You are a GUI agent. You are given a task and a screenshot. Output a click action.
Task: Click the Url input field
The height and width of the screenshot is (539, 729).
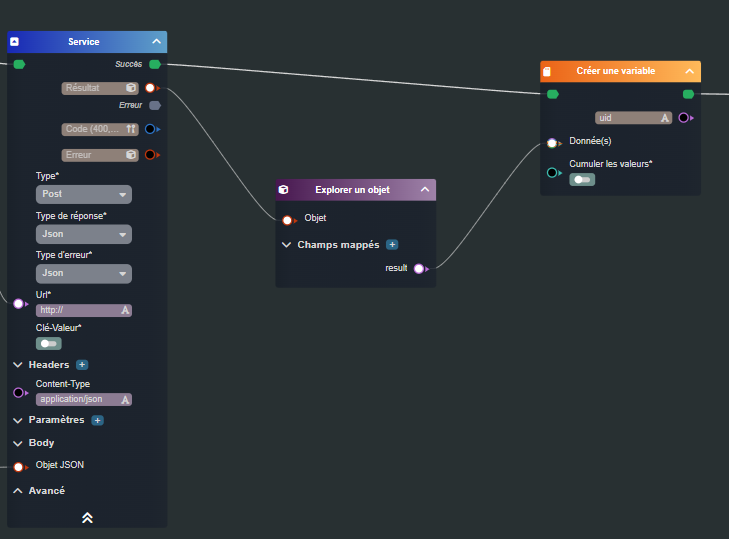[78, 310]
